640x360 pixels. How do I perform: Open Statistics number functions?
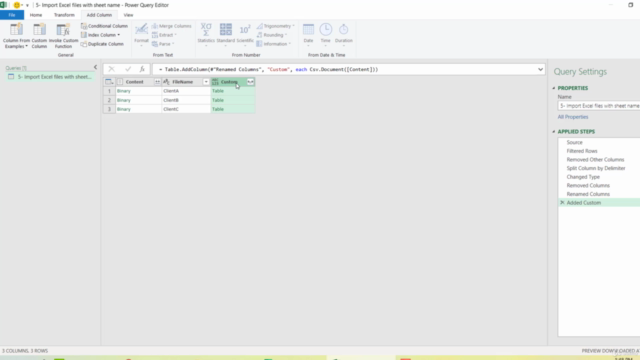[x=206, y=35]
